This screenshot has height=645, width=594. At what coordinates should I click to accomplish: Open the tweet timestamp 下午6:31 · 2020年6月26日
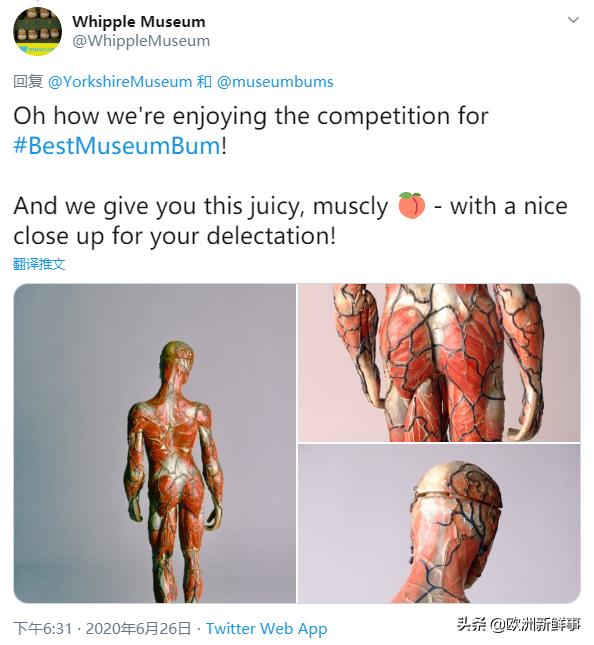click(102, 628)
